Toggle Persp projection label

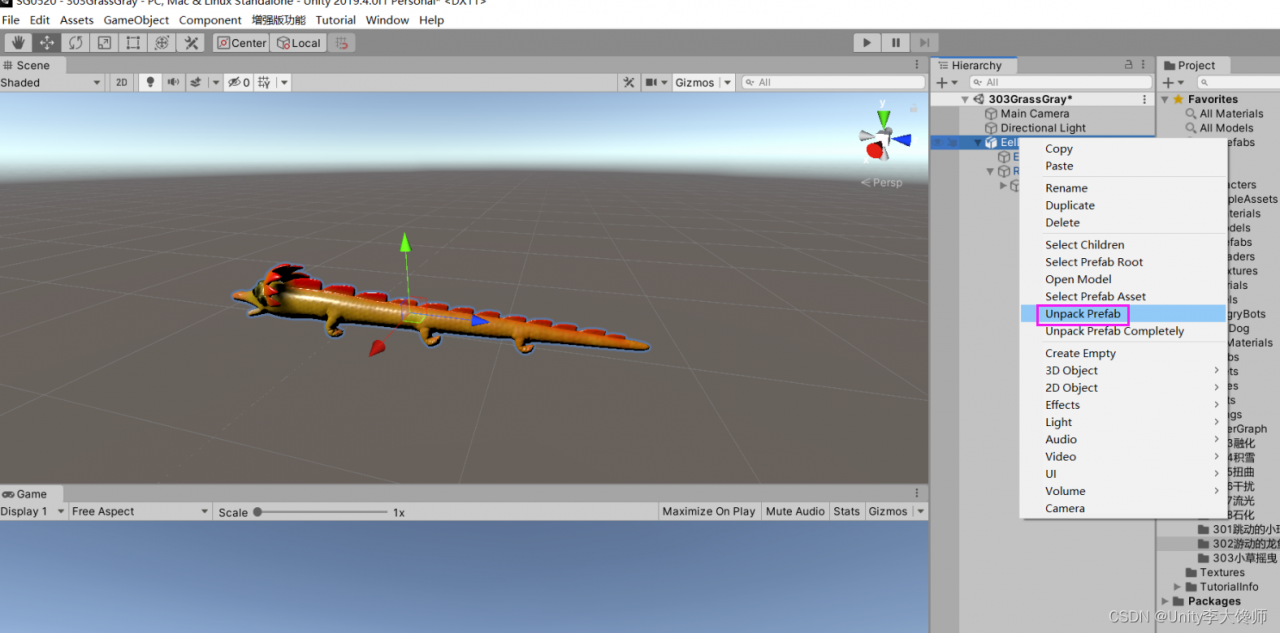pyautogui.click(x=881, y=183)
